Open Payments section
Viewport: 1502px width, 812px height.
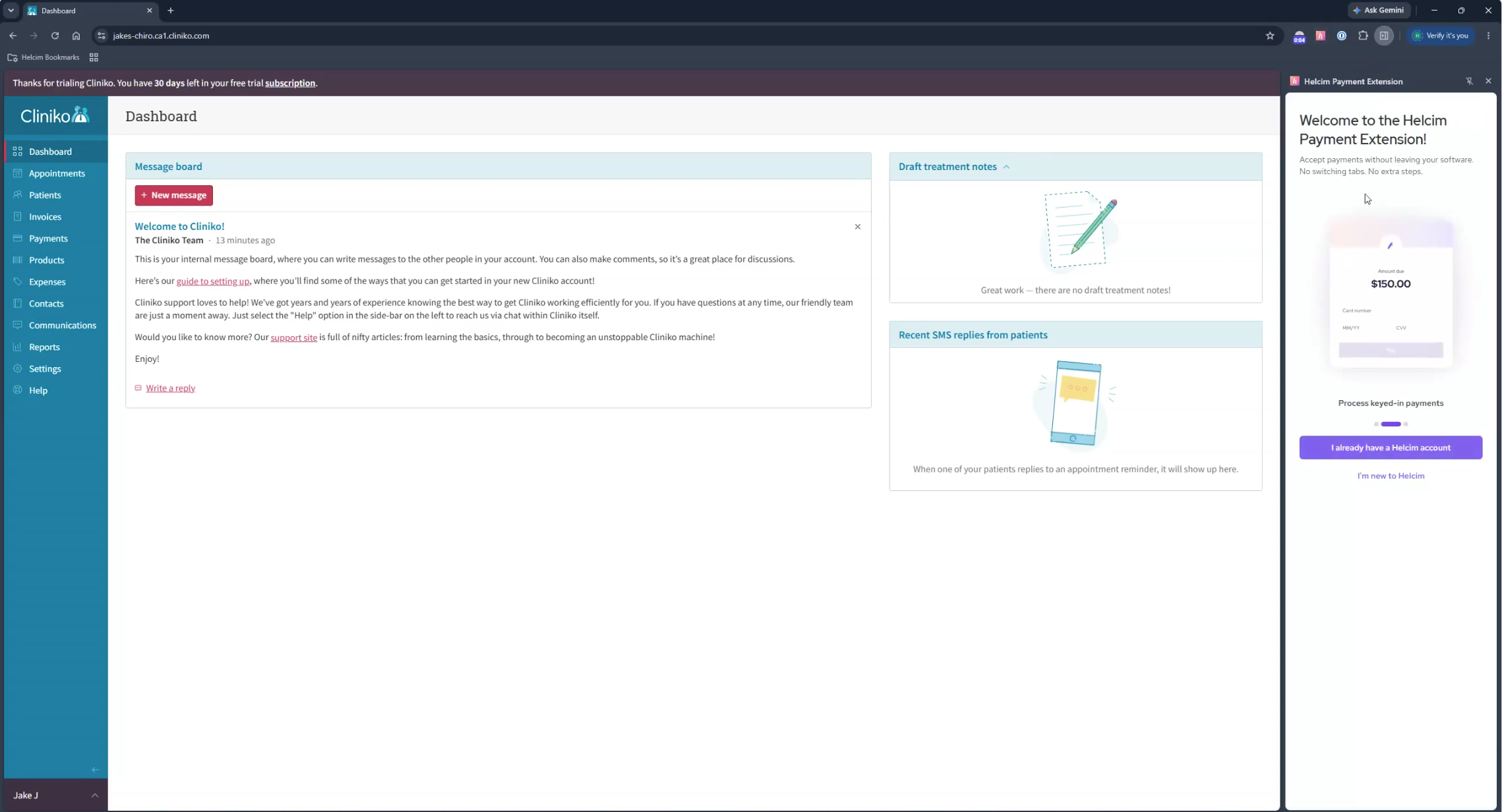(56, 239)
